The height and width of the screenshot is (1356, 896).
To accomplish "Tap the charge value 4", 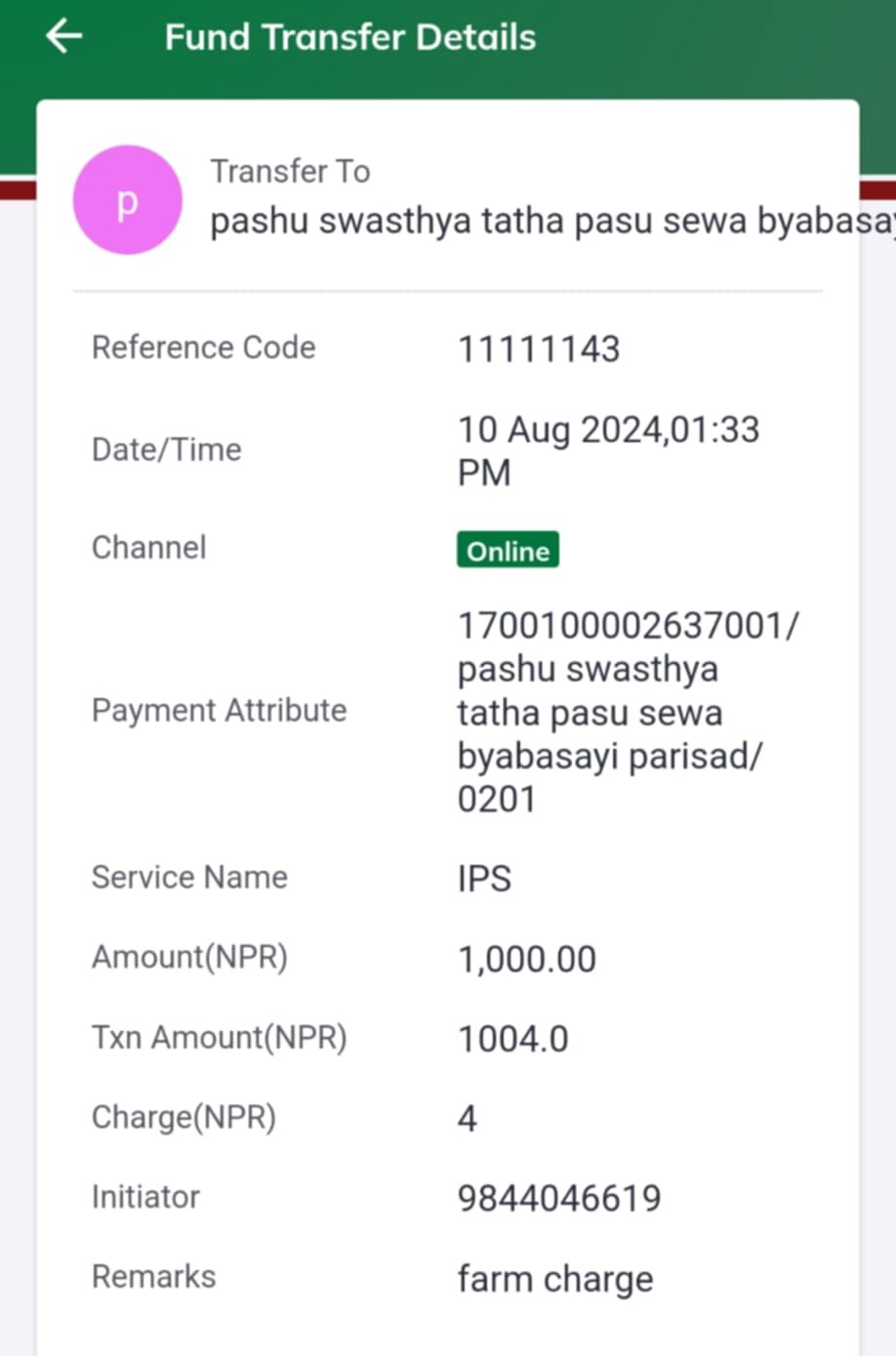I will (468, 1119).
